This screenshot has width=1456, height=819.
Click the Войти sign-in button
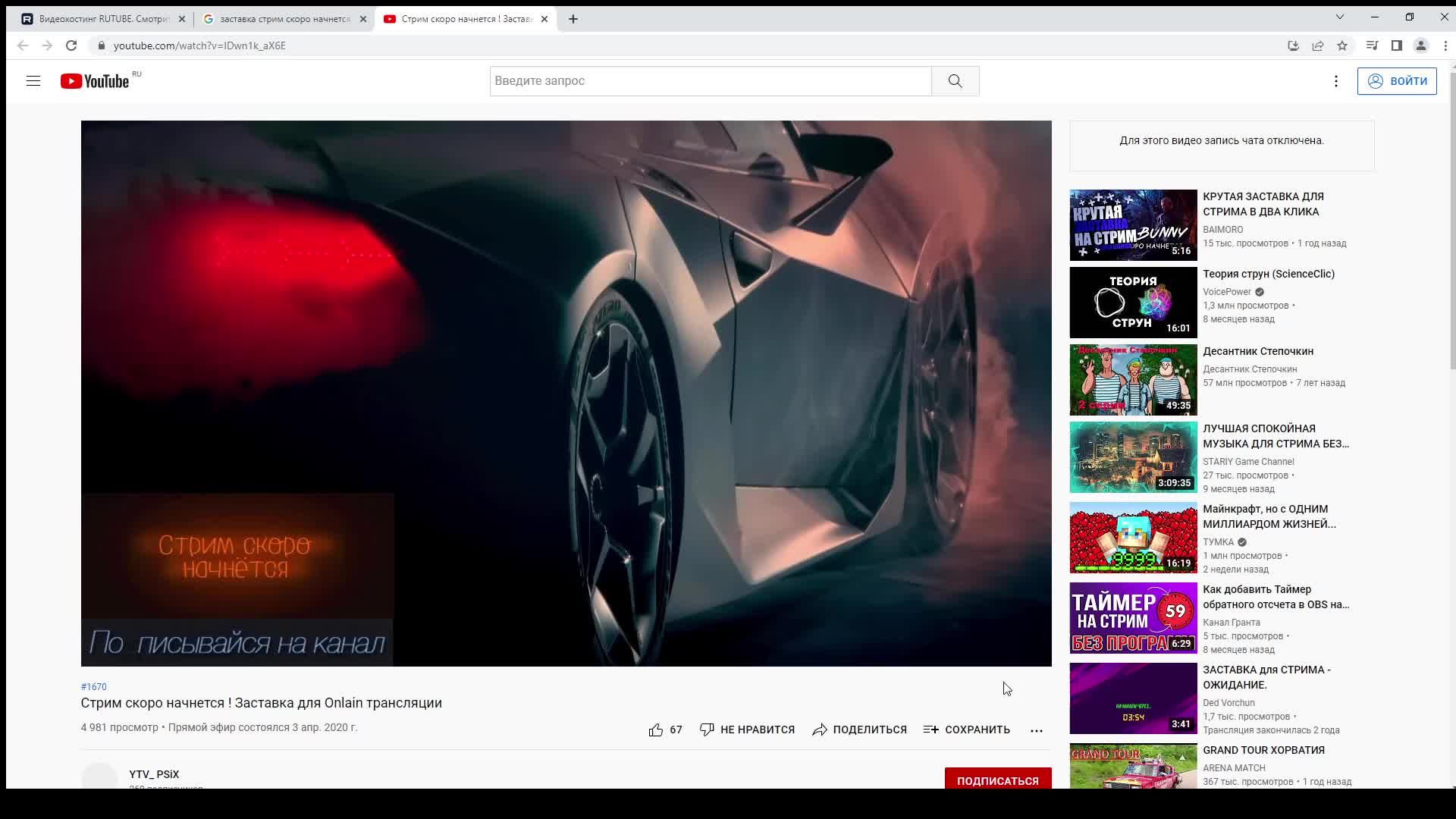pos(1397,81)
